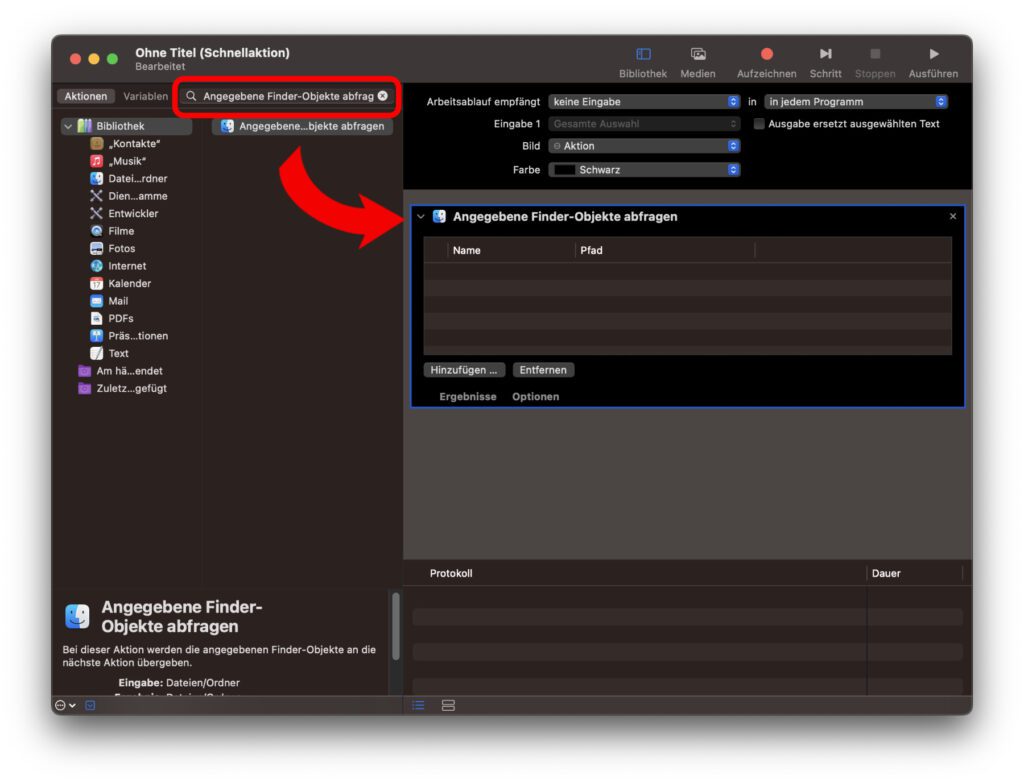
Task: Remove the action with its close x
Action: click(952, 216)
